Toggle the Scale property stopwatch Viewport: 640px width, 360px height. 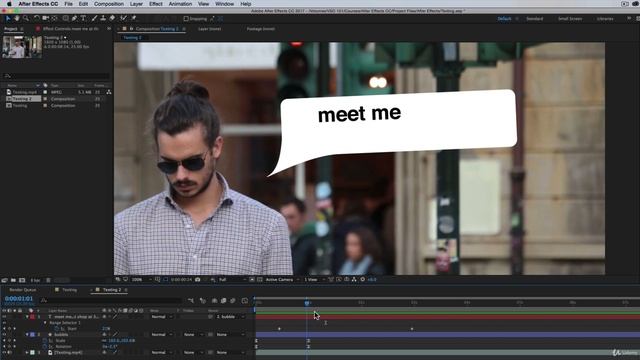(45, 340)
